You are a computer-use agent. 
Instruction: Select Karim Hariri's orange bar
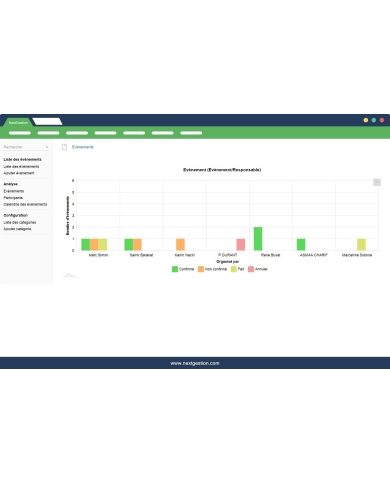coord(180,244)
